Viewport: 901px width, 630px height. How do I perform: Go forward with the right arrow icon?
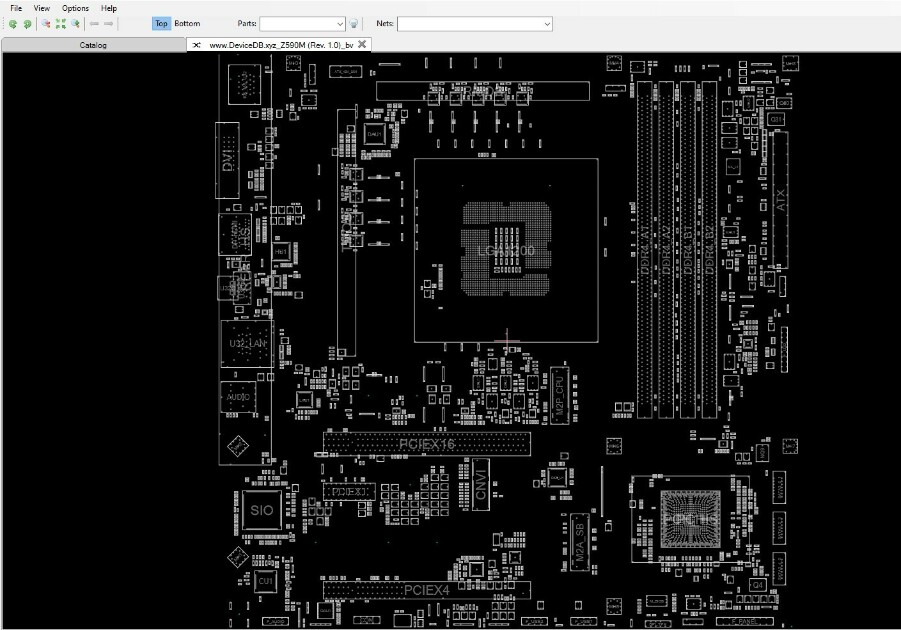pyautogui.click(x=109, y=24)
